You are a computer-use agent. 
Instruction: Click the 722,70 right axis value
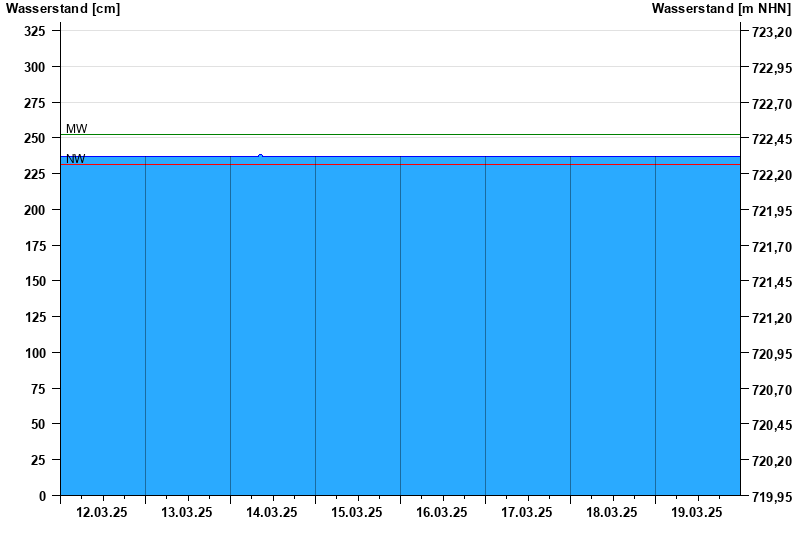772,104
